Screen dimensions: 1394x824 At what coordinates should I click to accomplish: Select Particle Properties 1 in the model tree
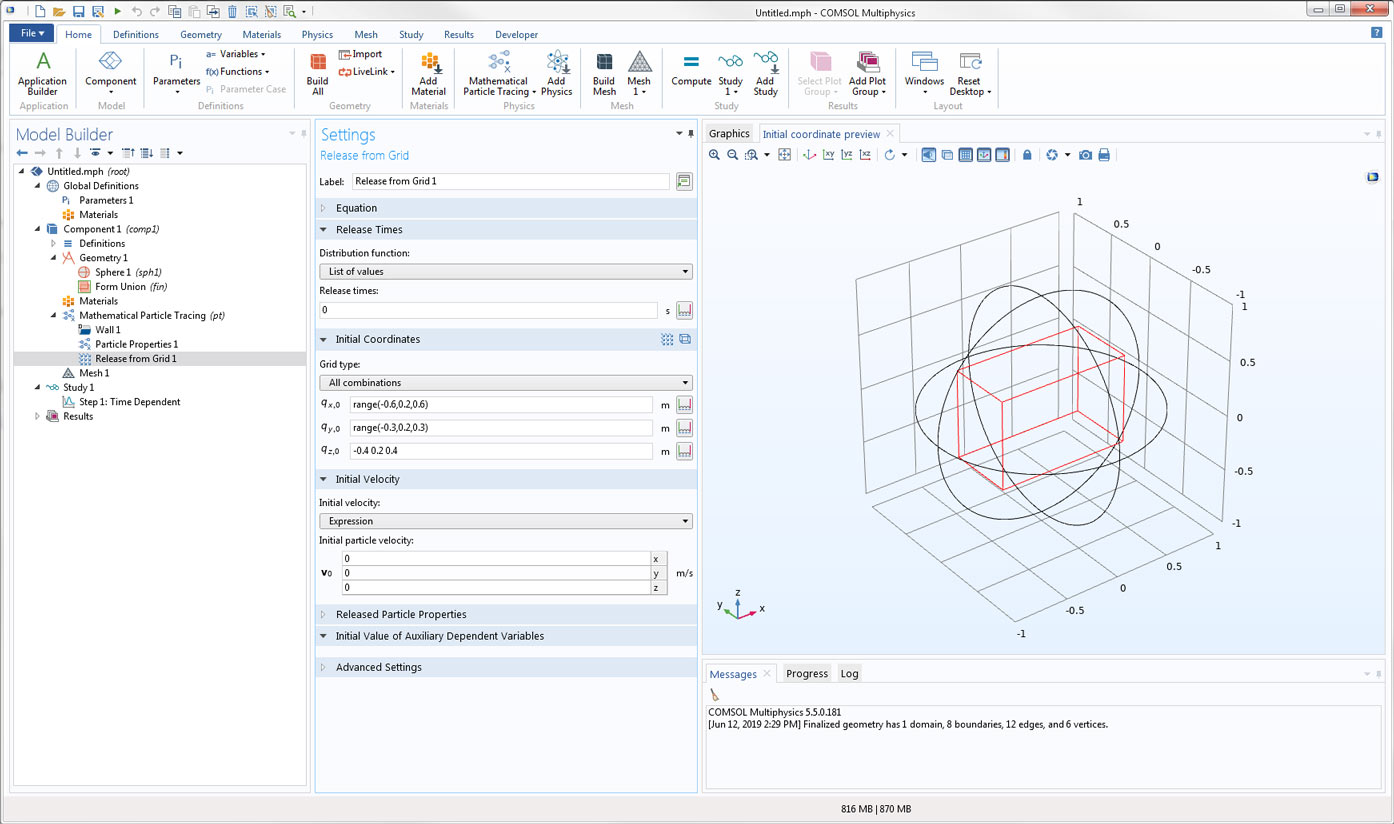click(136, 344)
